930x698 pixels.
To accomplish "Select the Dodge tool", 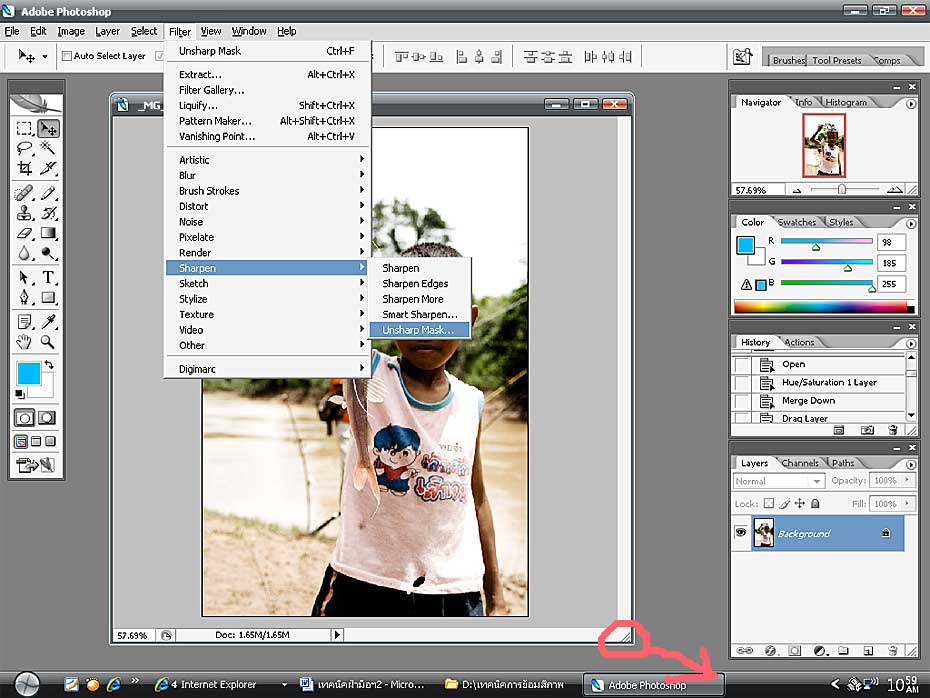I will pyautogui.click(x=48, y=253).
